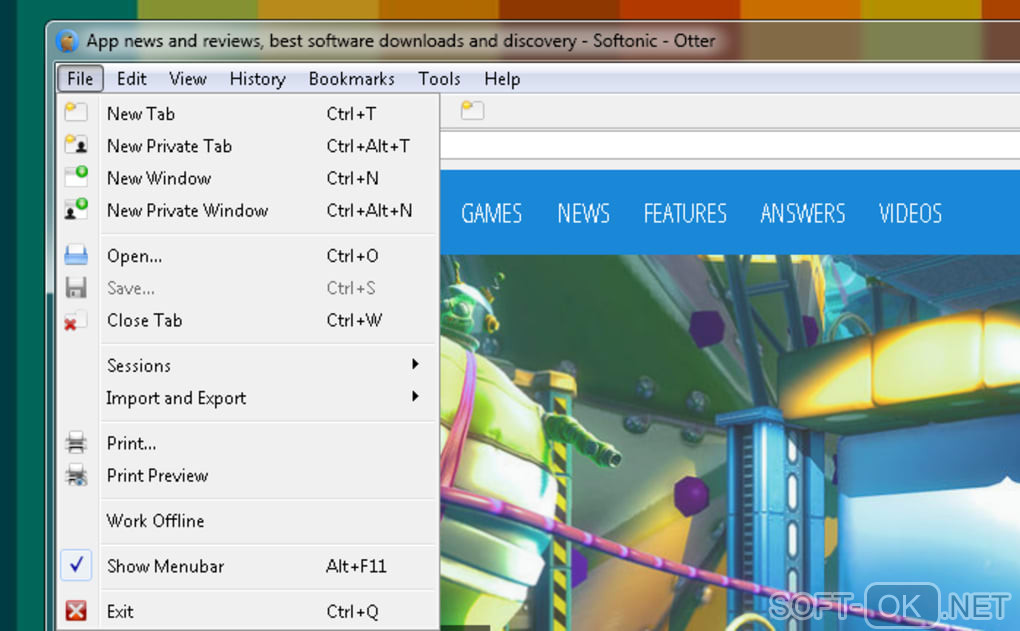Open the History menu
Viewport: 1020px width, 631px height.
(258, 79)
